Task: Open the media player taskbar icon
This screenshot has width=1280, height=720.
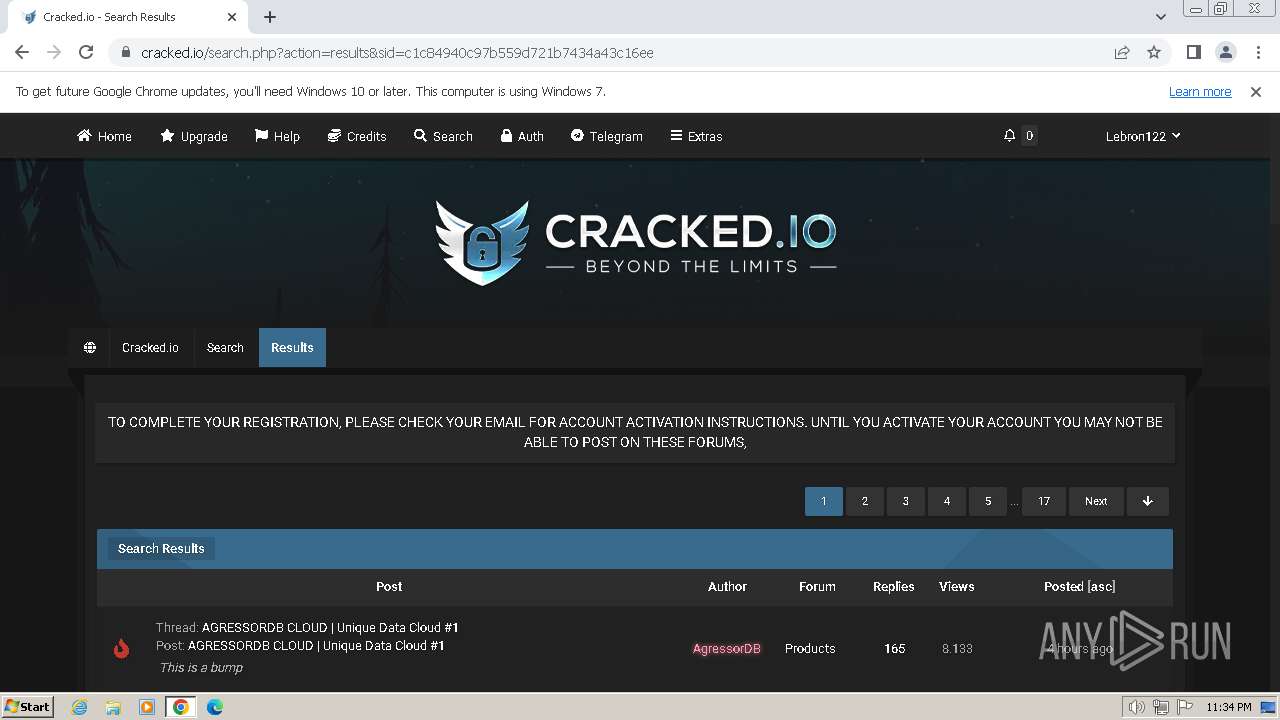Action: (147, 707)
